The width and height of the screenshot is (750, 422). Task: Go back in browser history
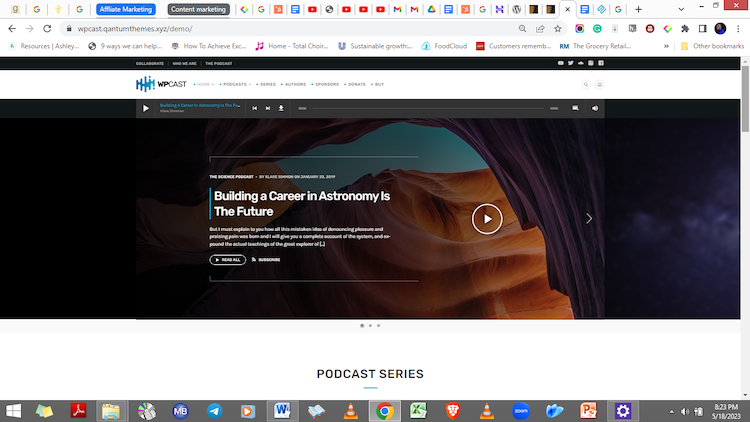point(12,29)
